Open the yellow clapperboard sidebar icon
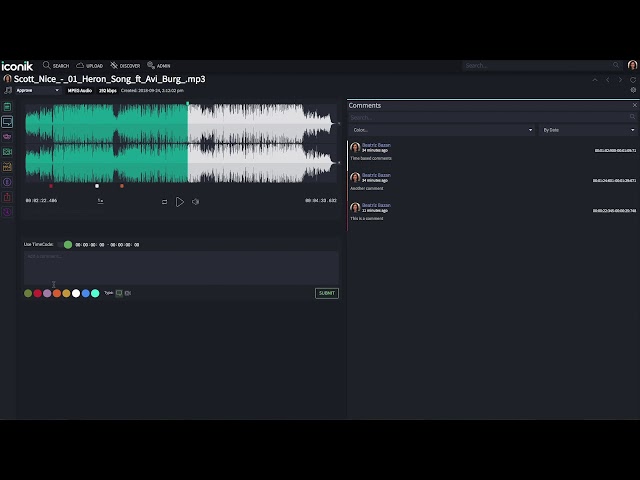The height and width of the screenshot is (480, 640). [x=7, y=167]
